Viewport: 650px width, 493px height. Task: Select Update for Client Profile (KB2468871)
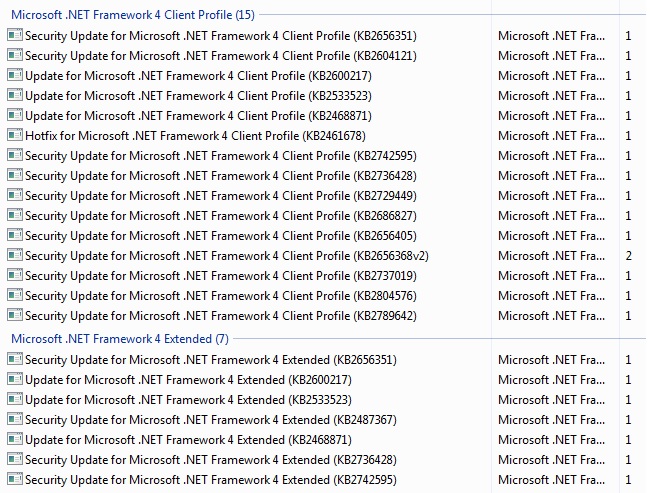click(198, 116)
